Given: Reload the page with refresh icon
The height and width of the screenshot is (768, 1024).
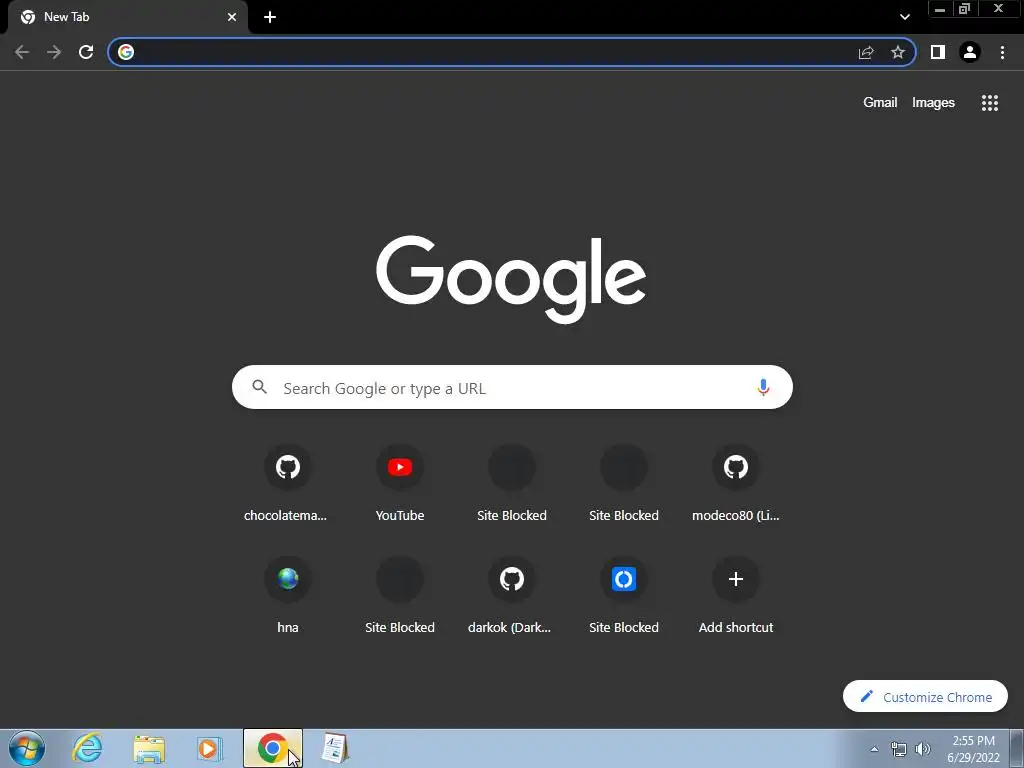Looking at the screenshot, I should 86,52.
